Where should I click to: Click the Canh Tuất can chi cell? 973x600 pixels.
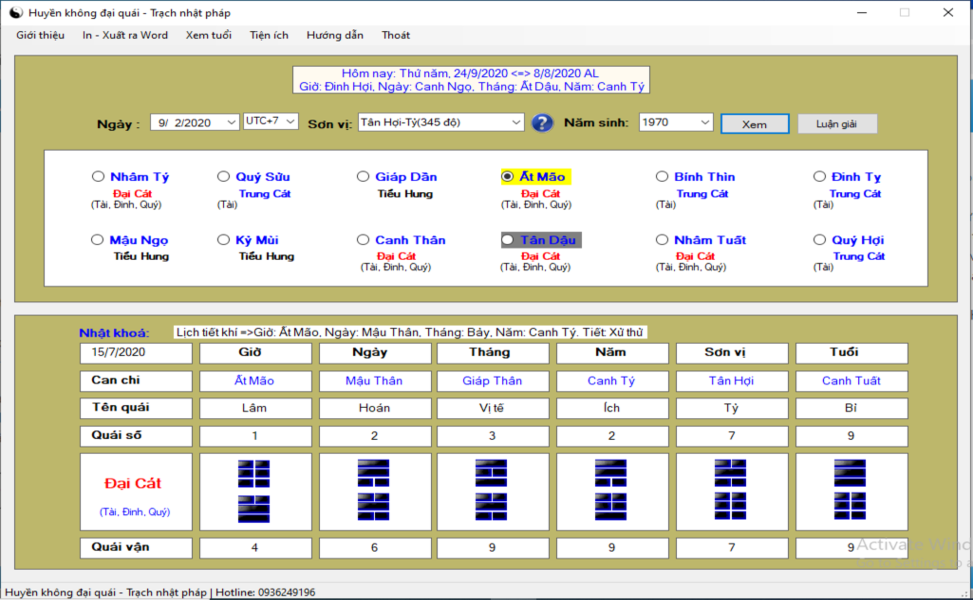851,381
